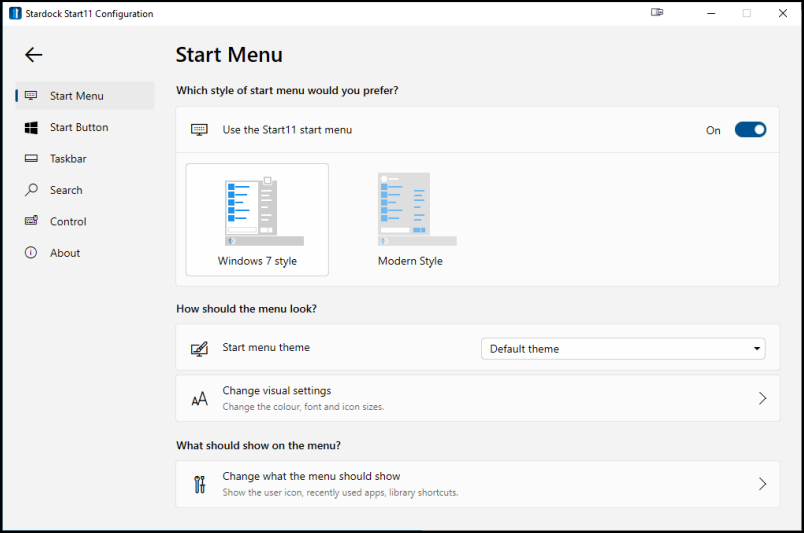
Task: Click the Windows 7 style label
Action: pyautogui.click(x=257, y=261)
